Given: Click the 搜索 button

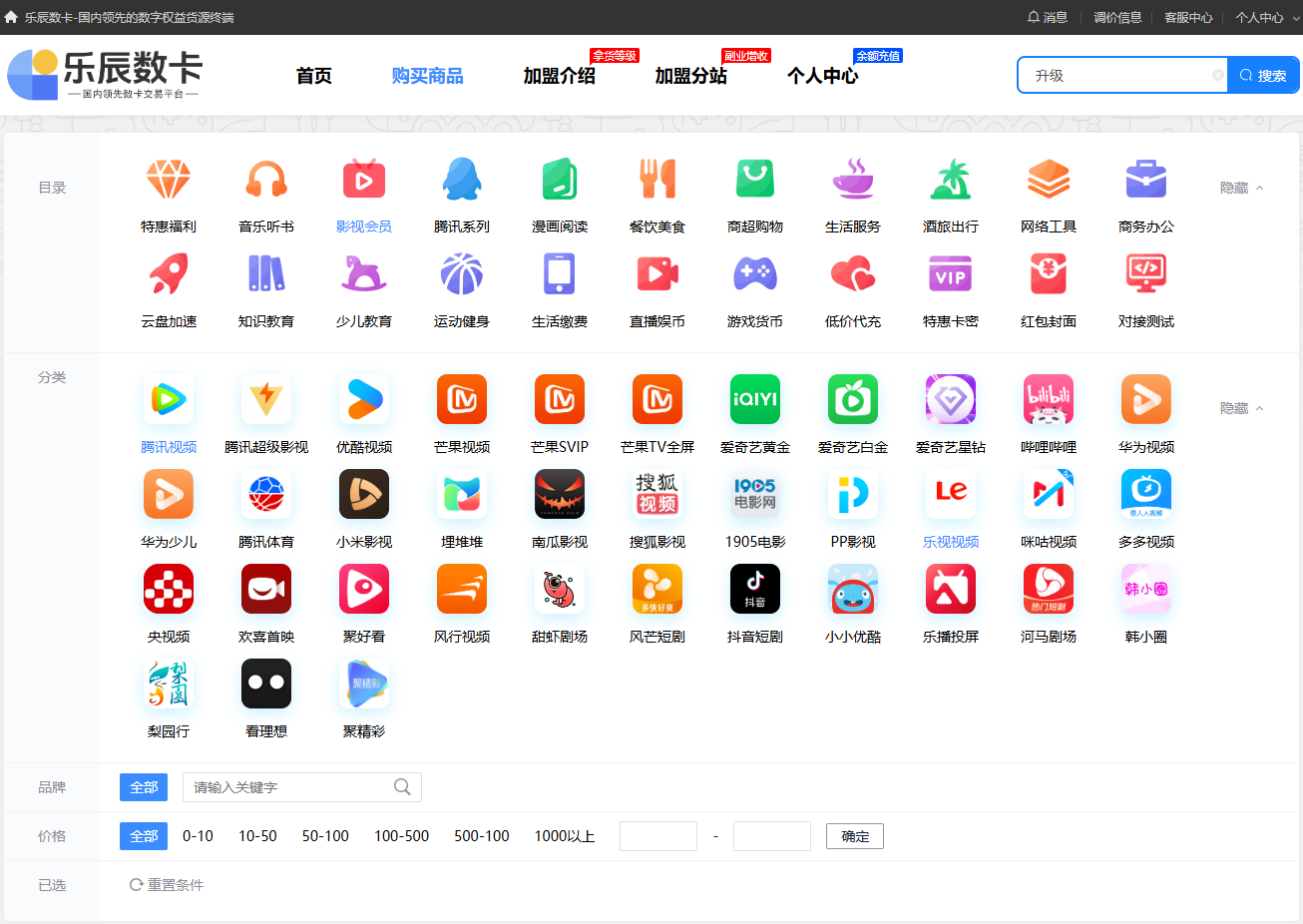Looking at the screenshot, I should [1263, 75].
